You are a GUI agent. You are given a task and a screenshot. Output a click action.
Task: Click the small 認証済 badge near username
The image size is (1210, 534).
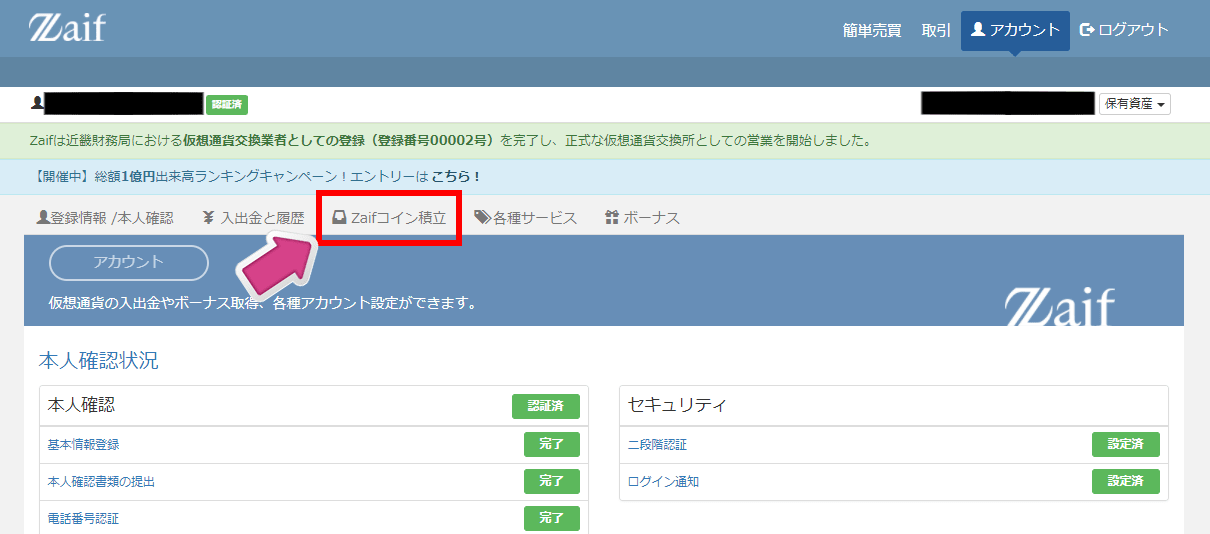(x=227, y=104)
